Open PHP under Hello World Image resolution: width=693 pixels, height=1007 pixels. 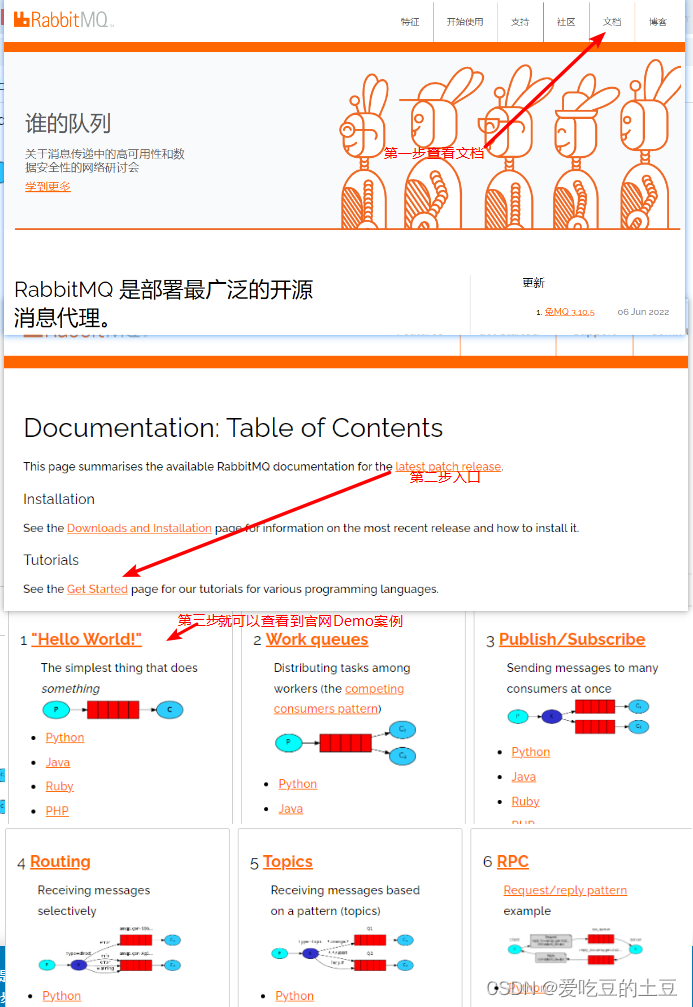(x=57, y=810)
